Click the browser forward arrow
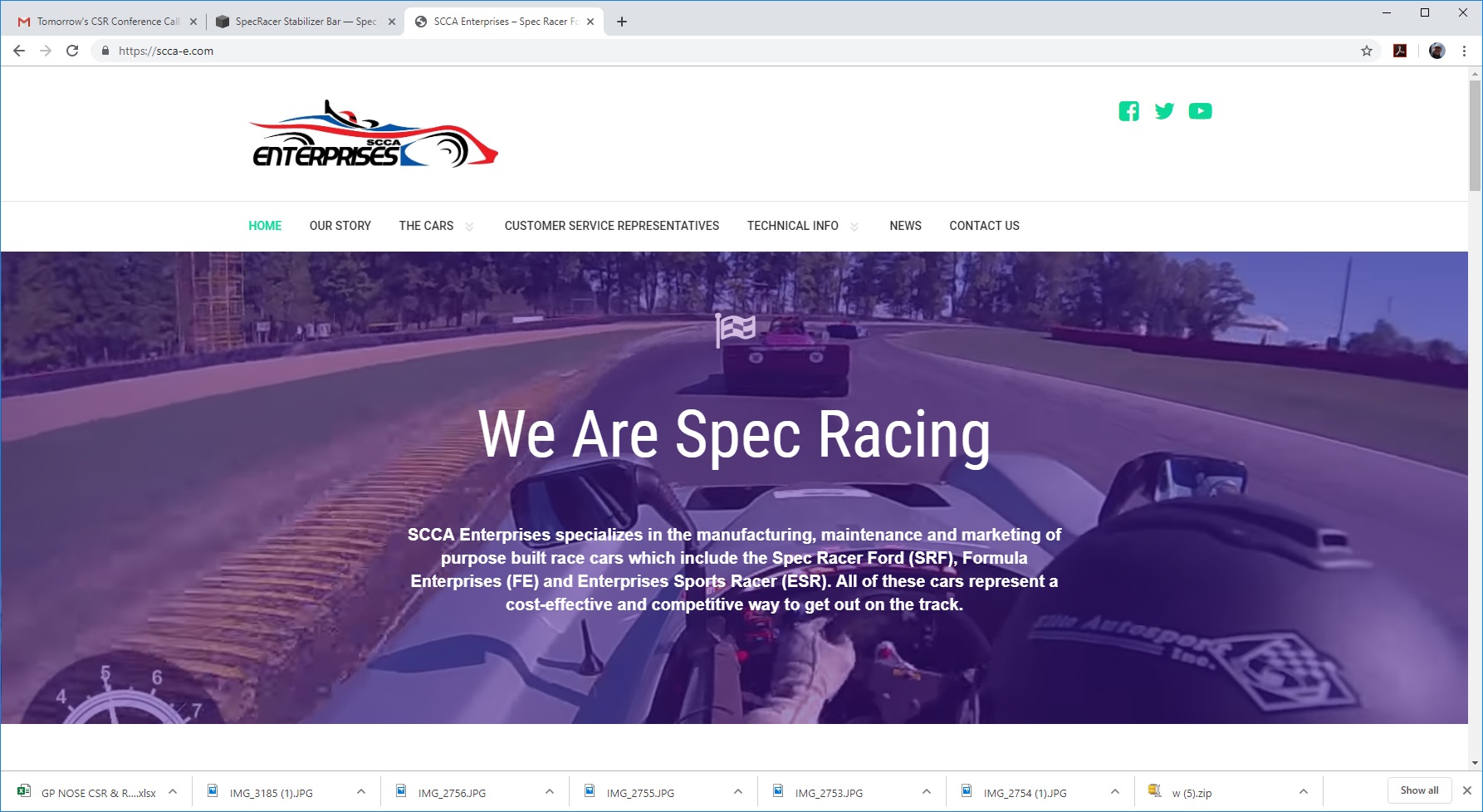This screenshot has height=812, width=1483. [x=46, y=51]
